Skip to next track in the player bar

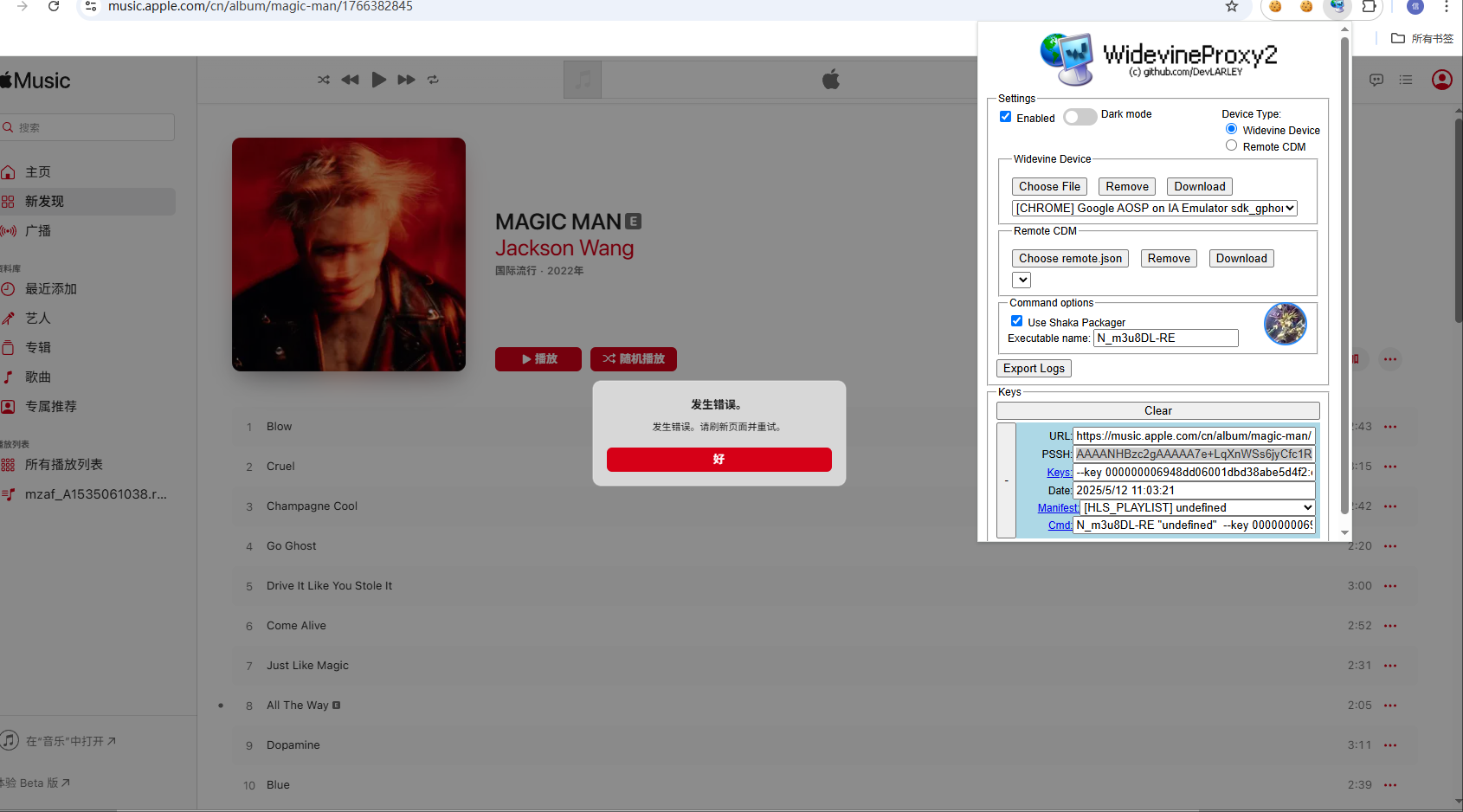(x=406, y=80)
